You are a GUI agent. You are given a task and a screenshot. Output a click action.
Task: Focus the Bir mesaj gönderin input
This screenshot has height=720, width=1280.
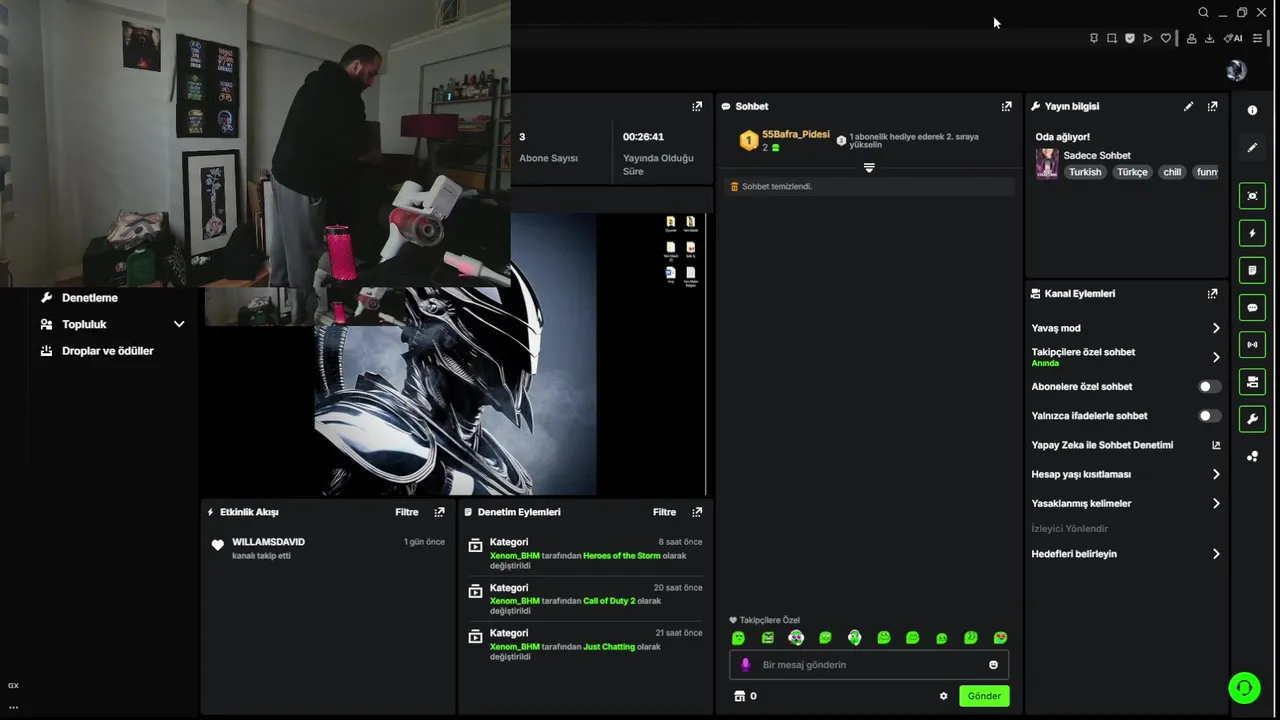868,665
